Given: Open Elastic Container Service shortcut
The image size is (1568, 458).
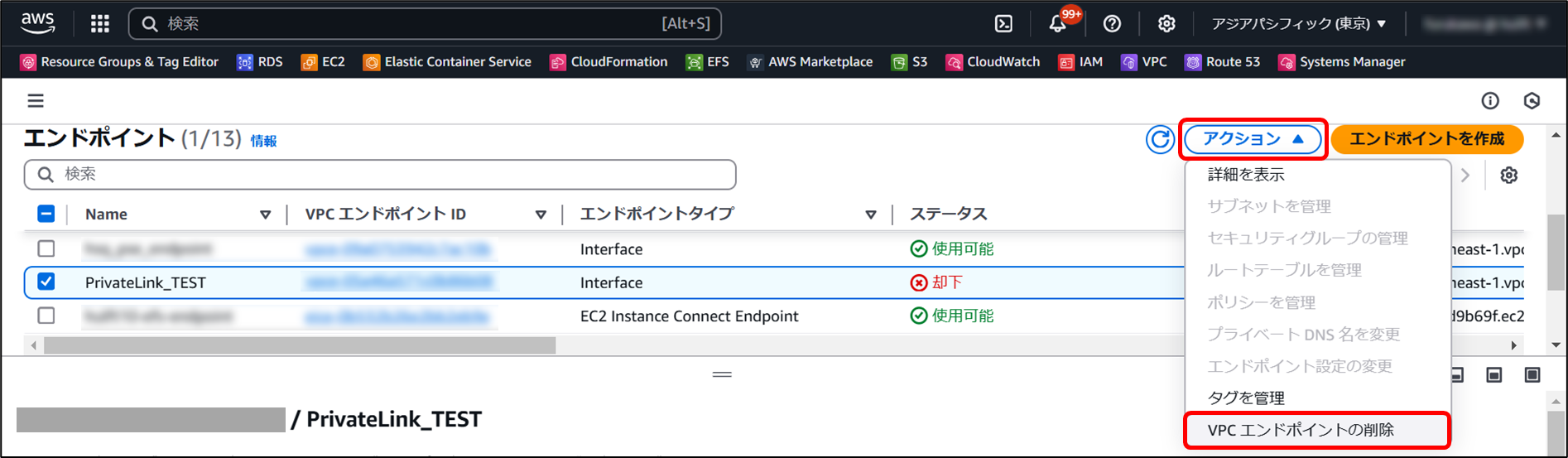Looking at the screenshot, I should pyautogui.click(x=447, y=62).
